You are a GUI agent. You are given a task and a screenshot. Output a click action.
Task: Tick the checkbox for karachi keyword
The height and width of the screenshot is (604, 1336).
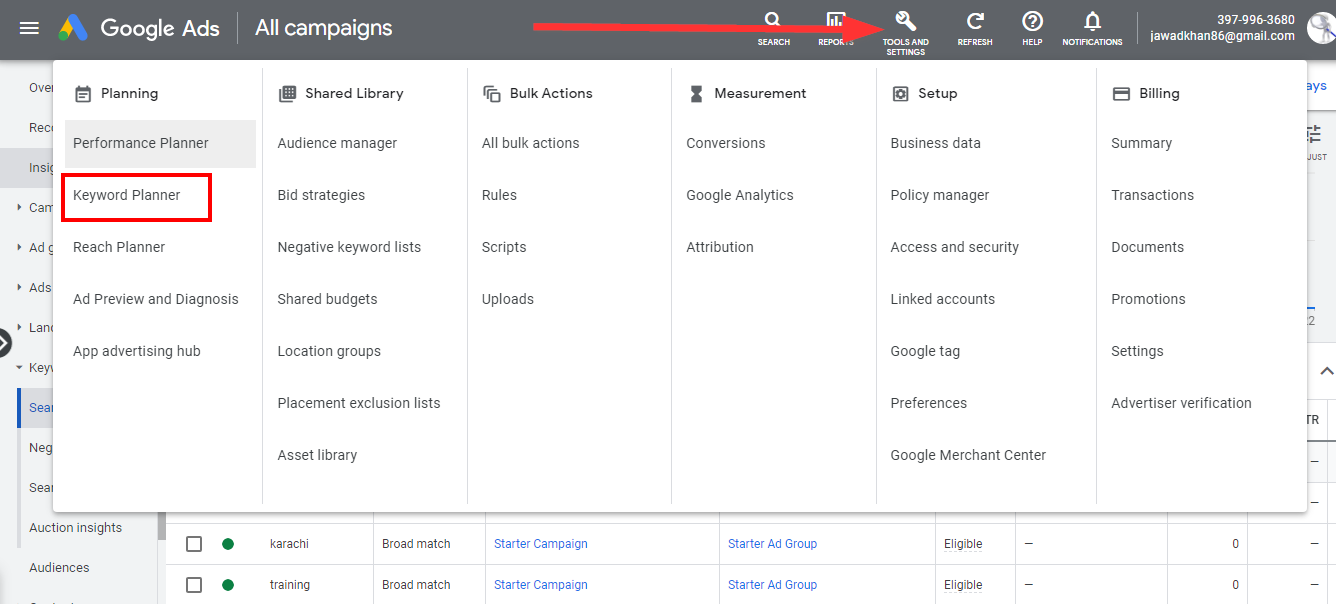point(194,544)
